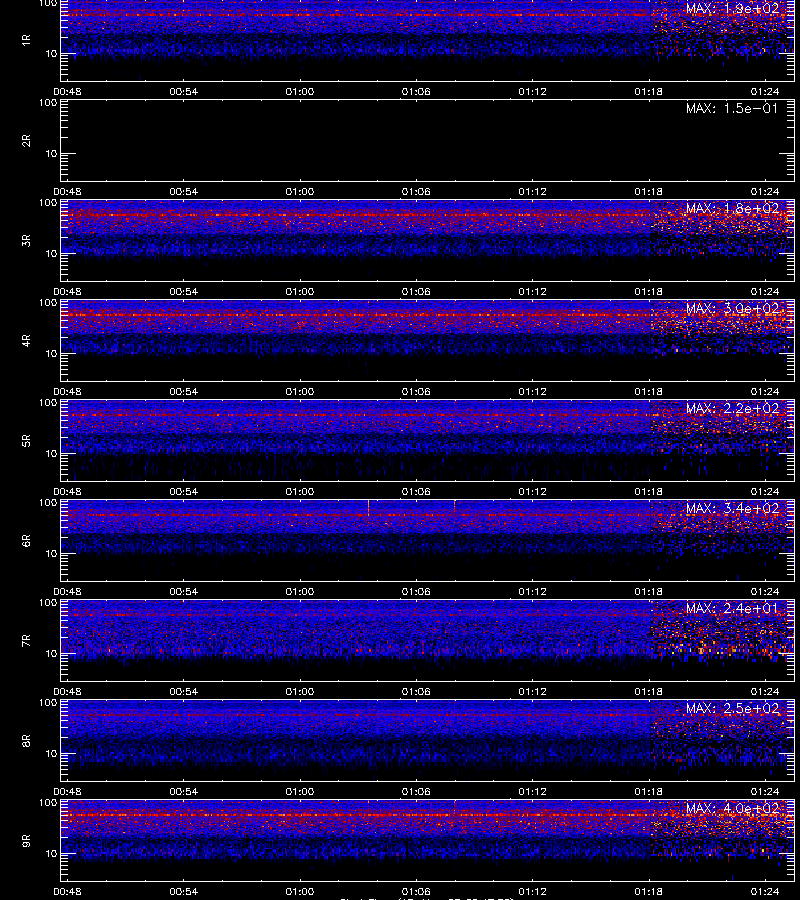800x900 pixels.
Task: Click the 100 y-axis label of panel 6R
Action: pyautogui.click(x=48, y=503)
